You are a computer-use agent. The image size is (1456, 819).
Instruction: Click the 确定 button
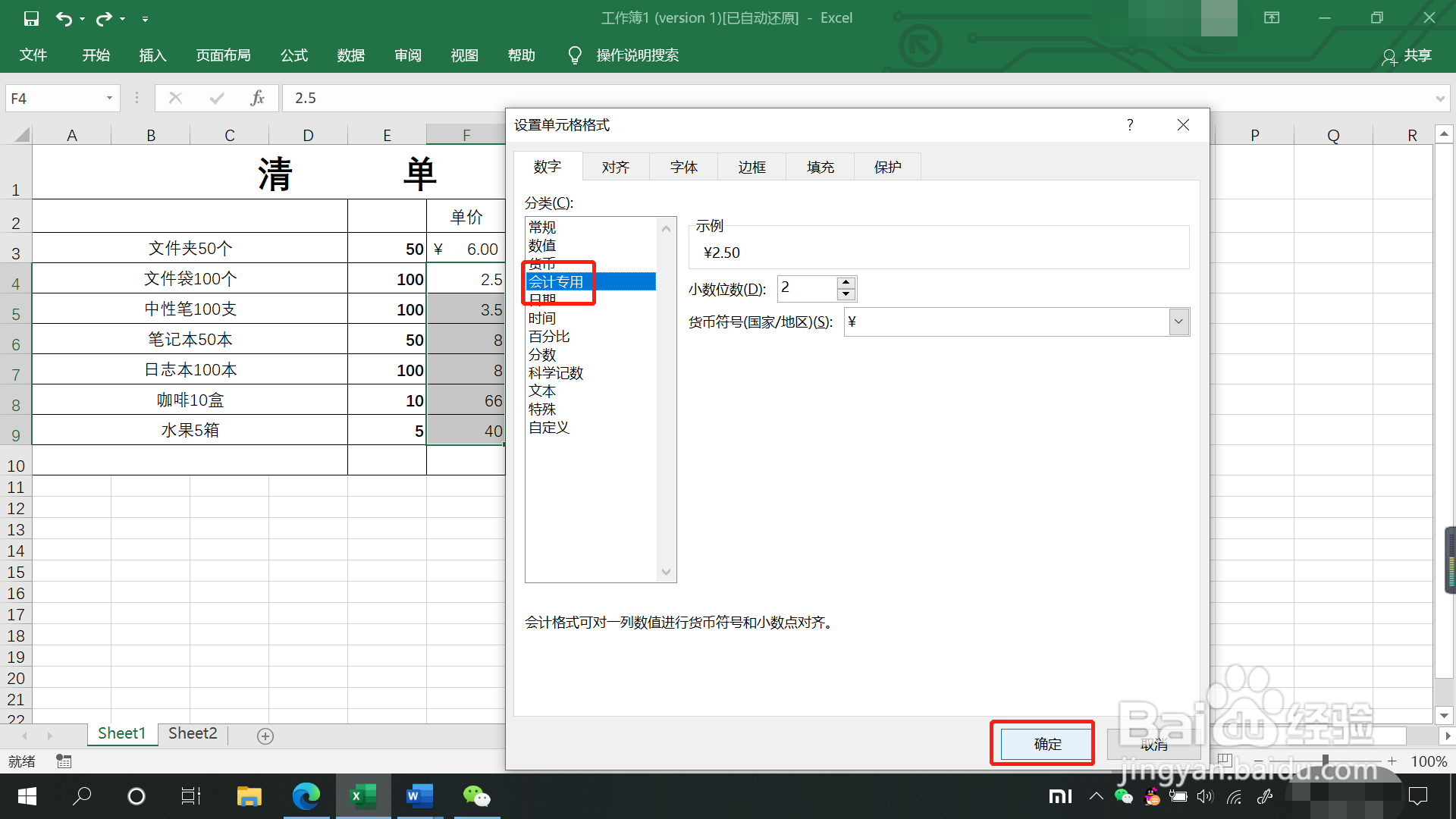pos(1047,744)
